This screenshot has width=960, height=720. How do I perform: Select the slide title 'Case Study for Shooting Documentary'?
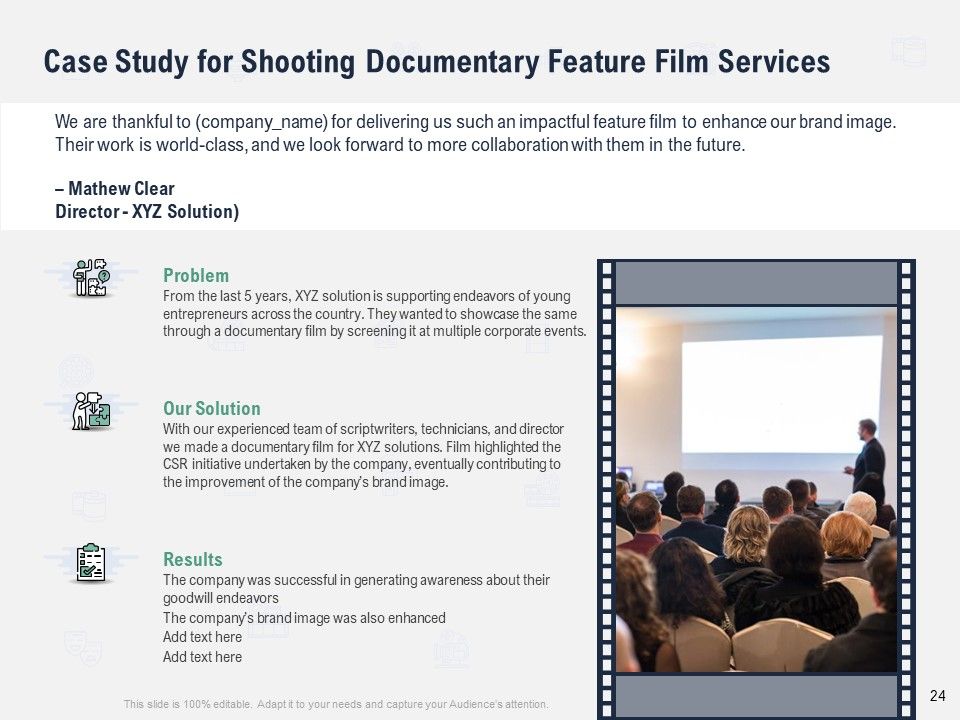437,62
